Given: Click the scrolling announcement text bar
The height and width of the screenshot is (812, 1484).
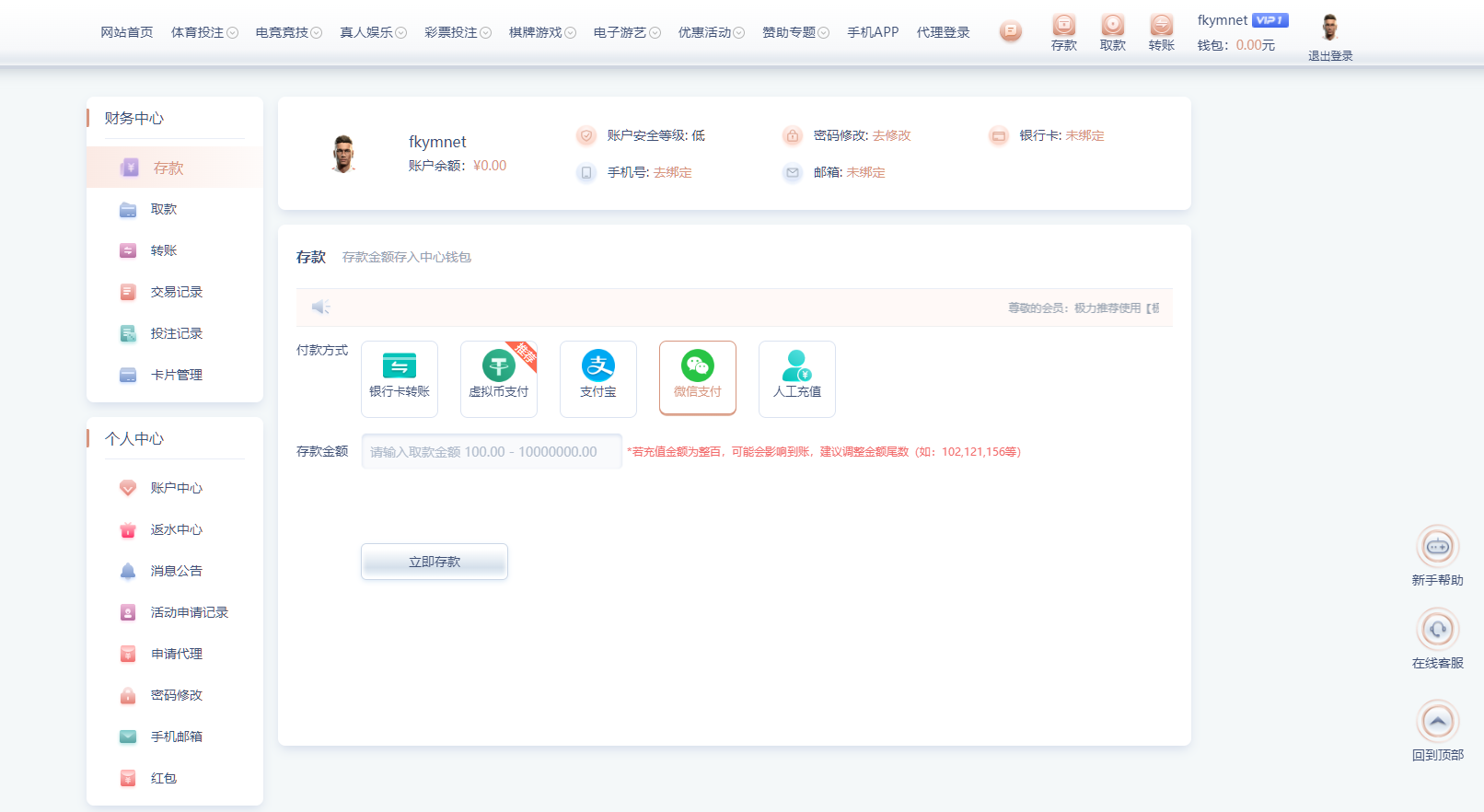Looking at the screenshot, I should tap(735, 307).
